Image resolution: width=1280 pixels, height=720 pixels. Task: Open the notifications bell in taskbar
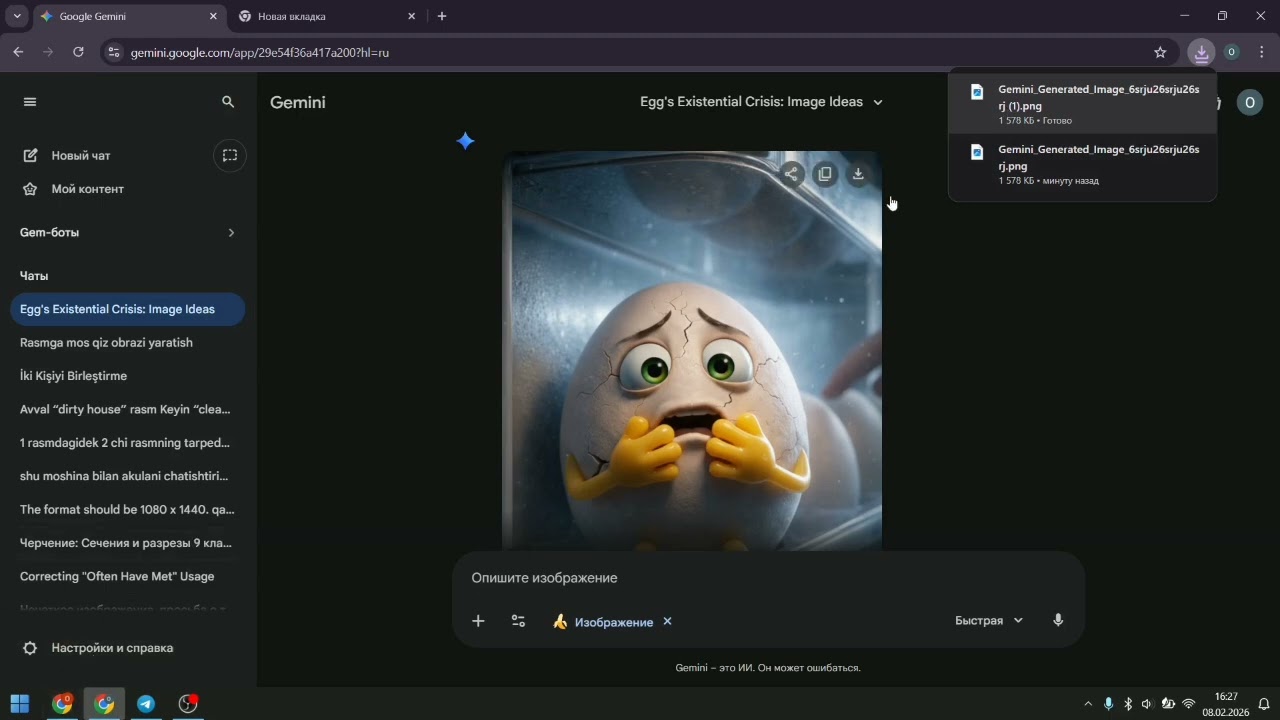coord(1264,704)
